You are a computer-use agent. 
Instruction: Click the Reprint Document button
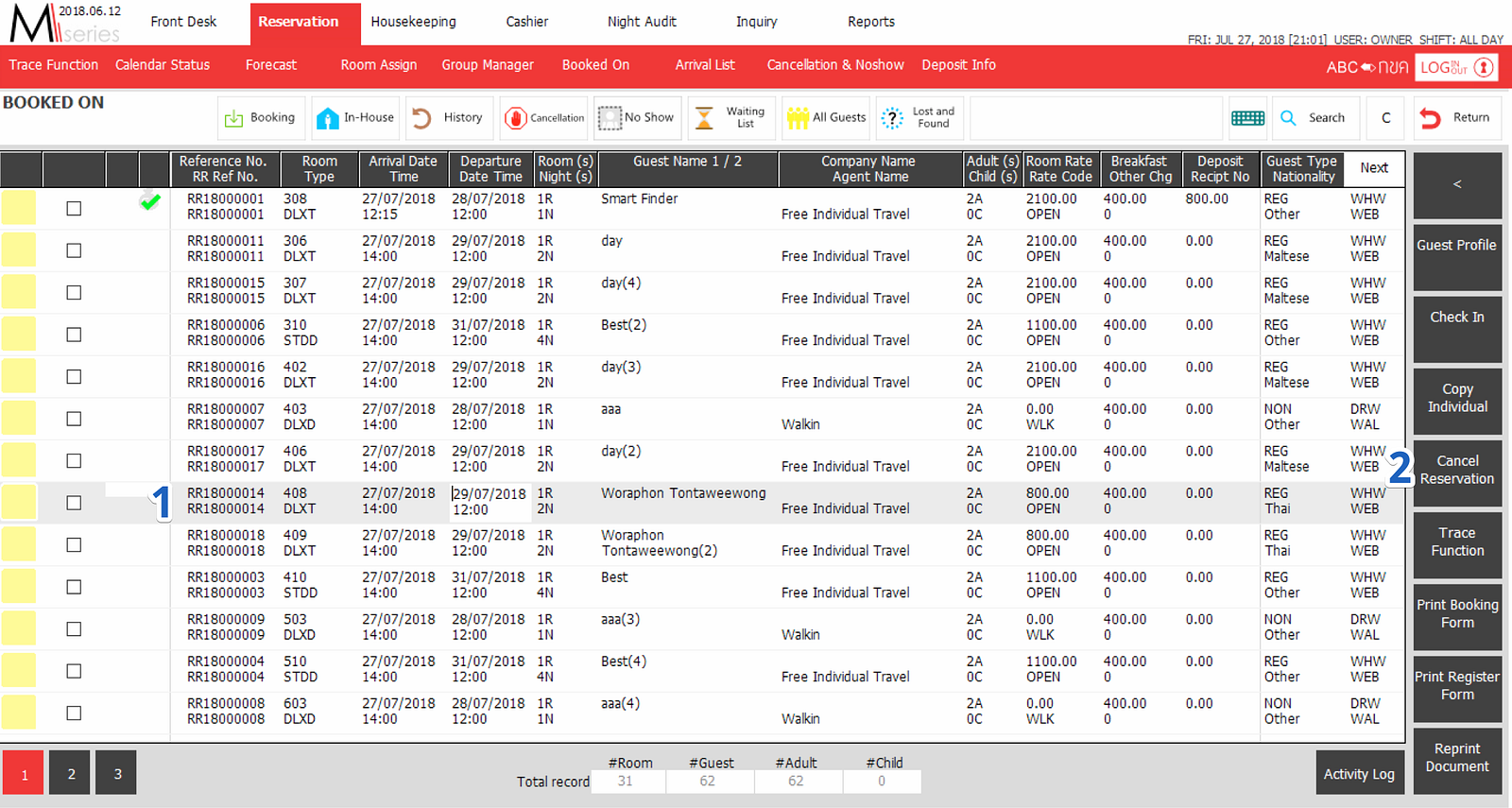point(1457,760)
